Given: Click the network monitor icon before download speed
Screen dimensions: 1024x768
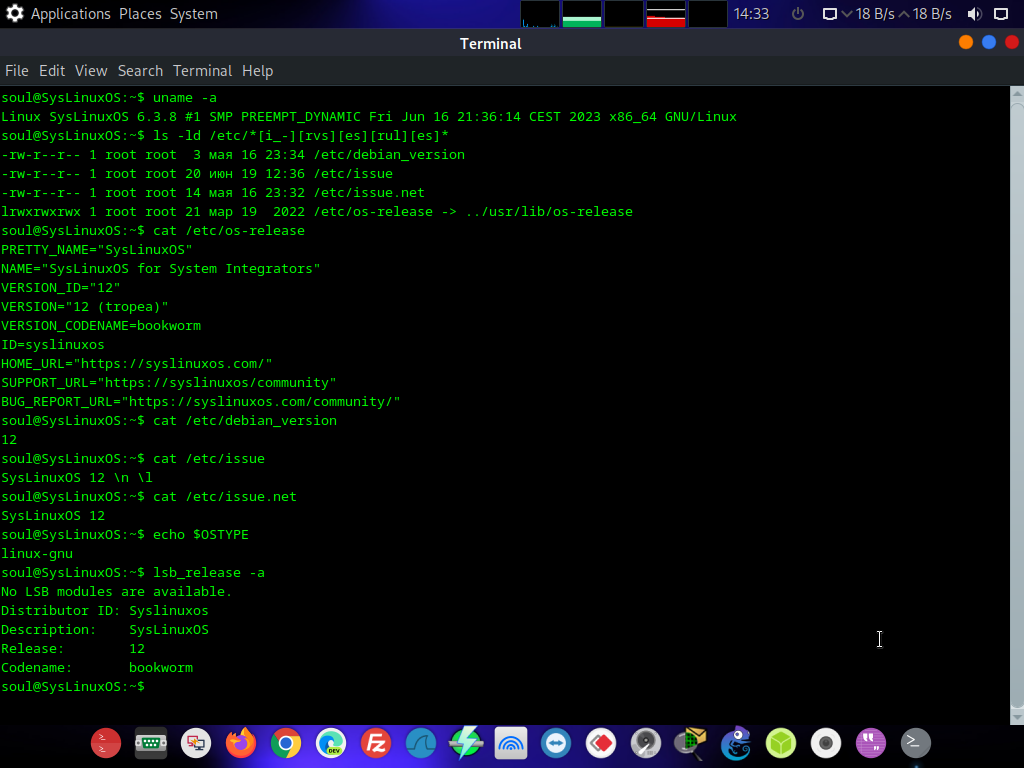Looking at the screenshot, I should click(x=829, y=14).
